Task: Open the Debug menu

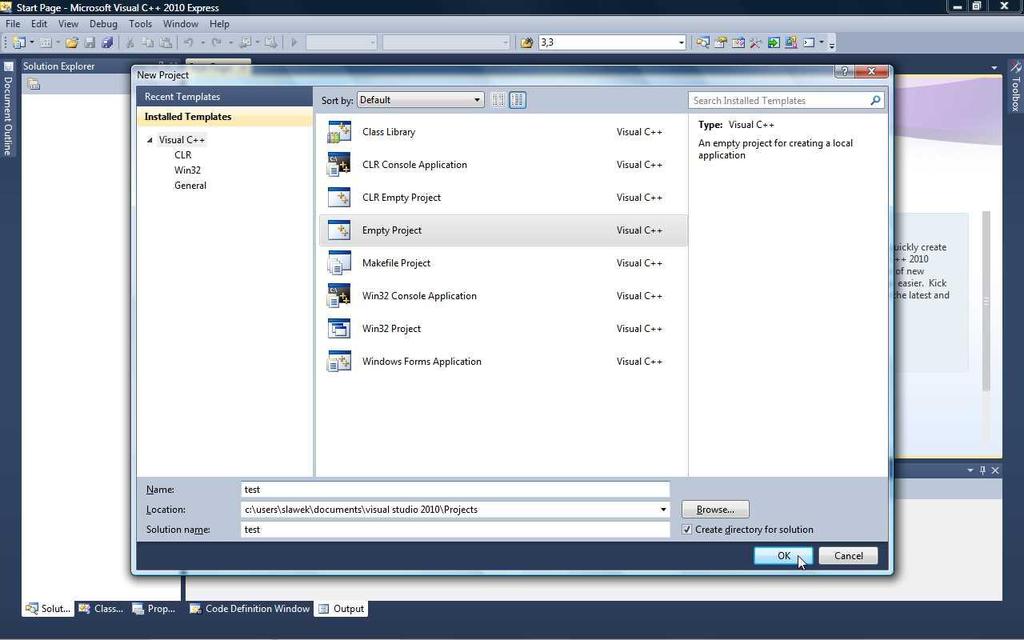Action: 103,24
